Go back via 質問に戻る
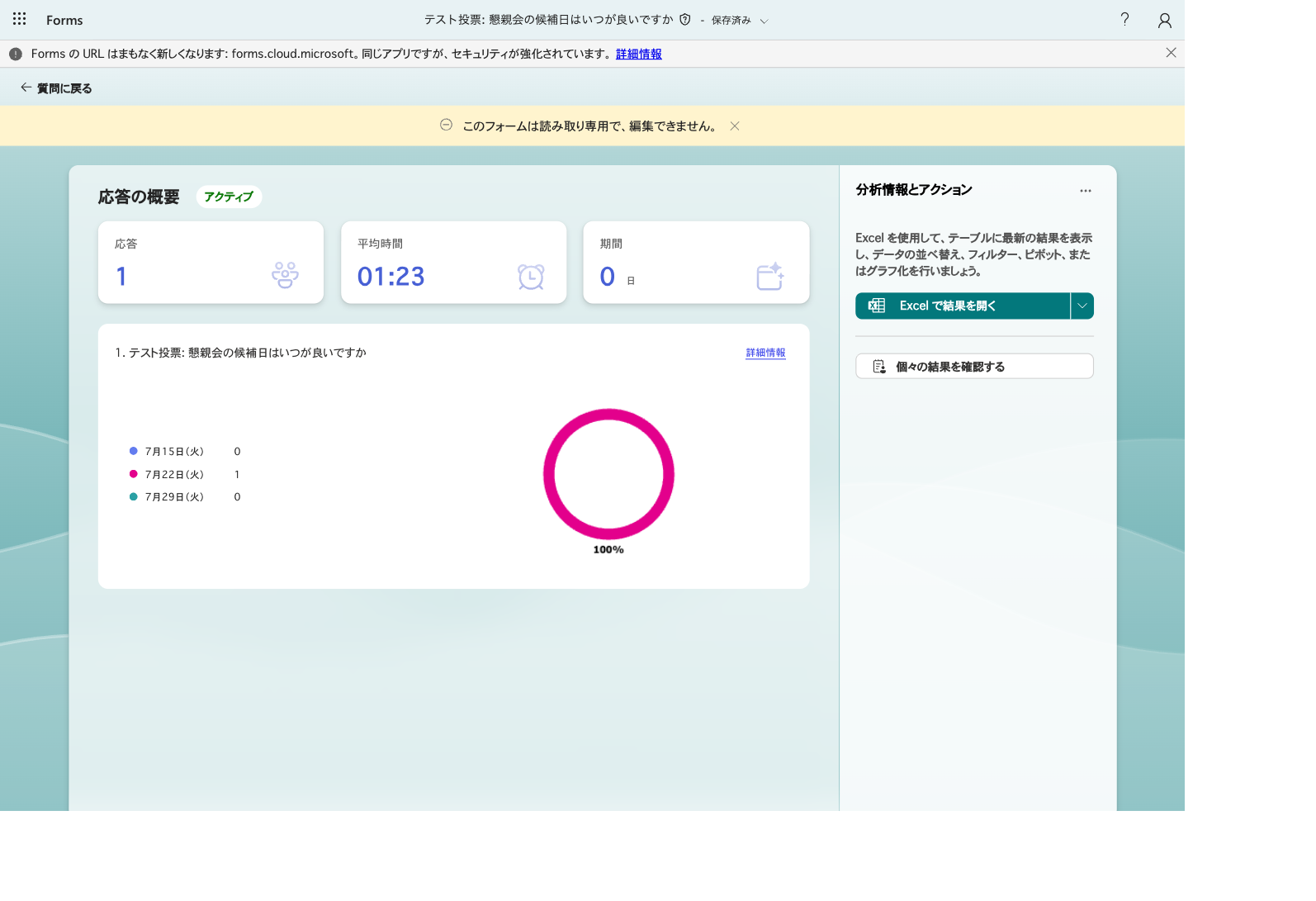Viewport: 1316px width, 901px height. [56, 88]
